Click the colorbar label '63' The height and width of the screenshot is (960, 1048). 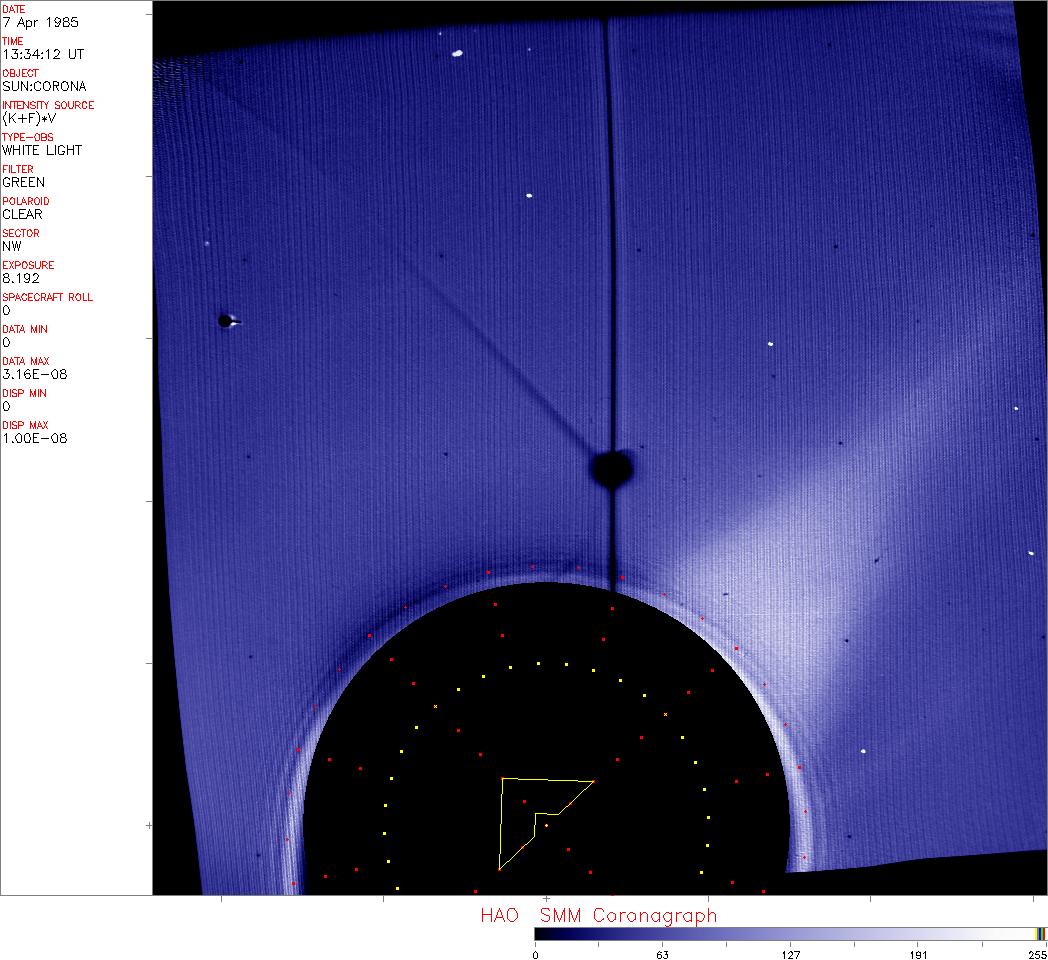point(662,955)
